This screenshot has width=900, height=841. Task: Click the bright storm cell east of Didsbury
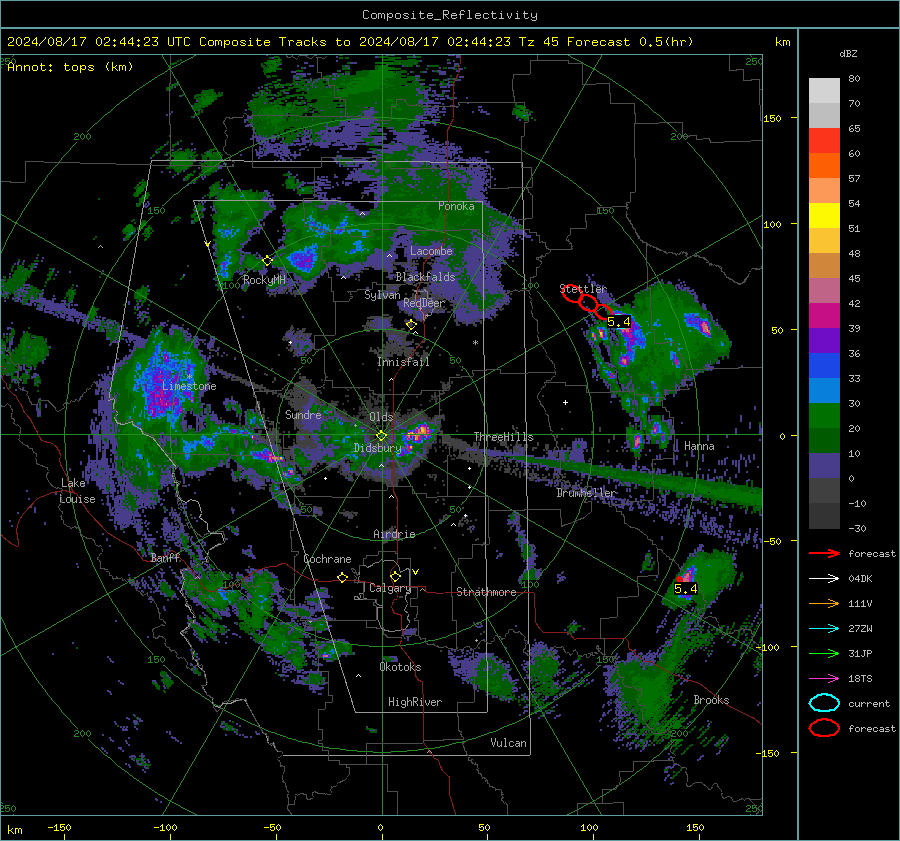(x=418, y=433)
